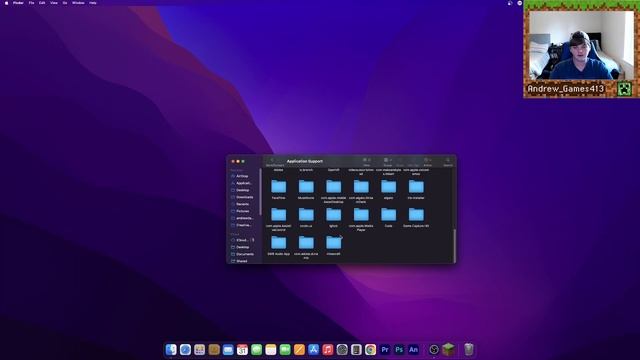
Task: Open the View options dropdown
Action: tap(367, 160)
